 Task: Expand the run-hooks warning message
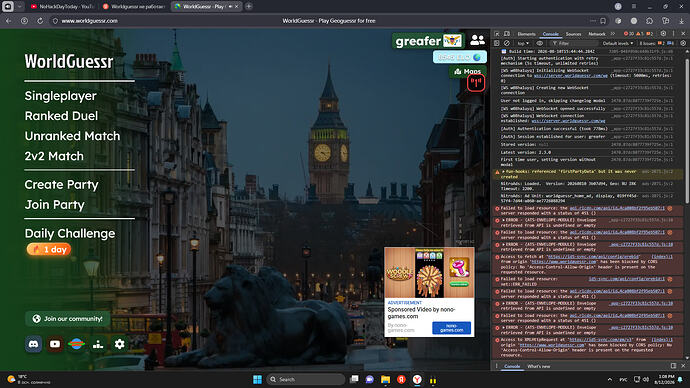[503, 172]
